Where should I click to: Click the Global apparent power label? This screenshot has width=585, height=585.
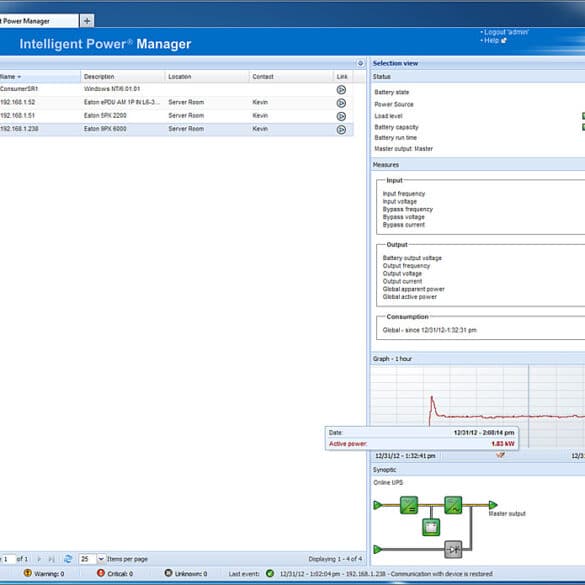pos(413,289)
